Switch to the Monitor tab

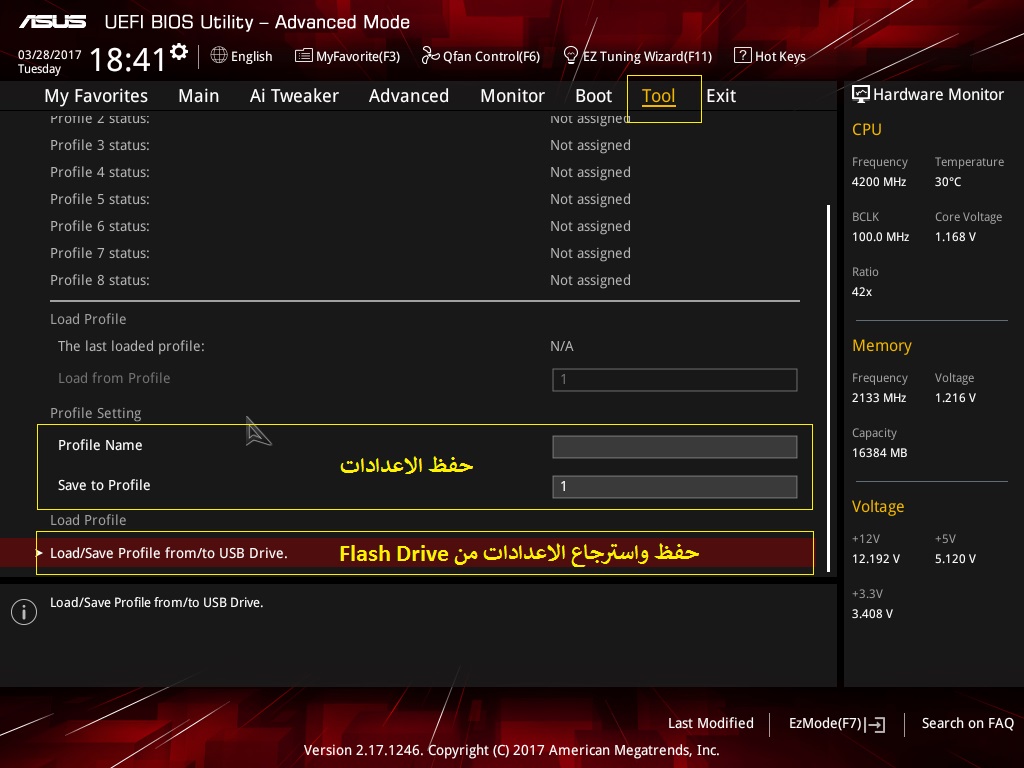pos(512,96)
